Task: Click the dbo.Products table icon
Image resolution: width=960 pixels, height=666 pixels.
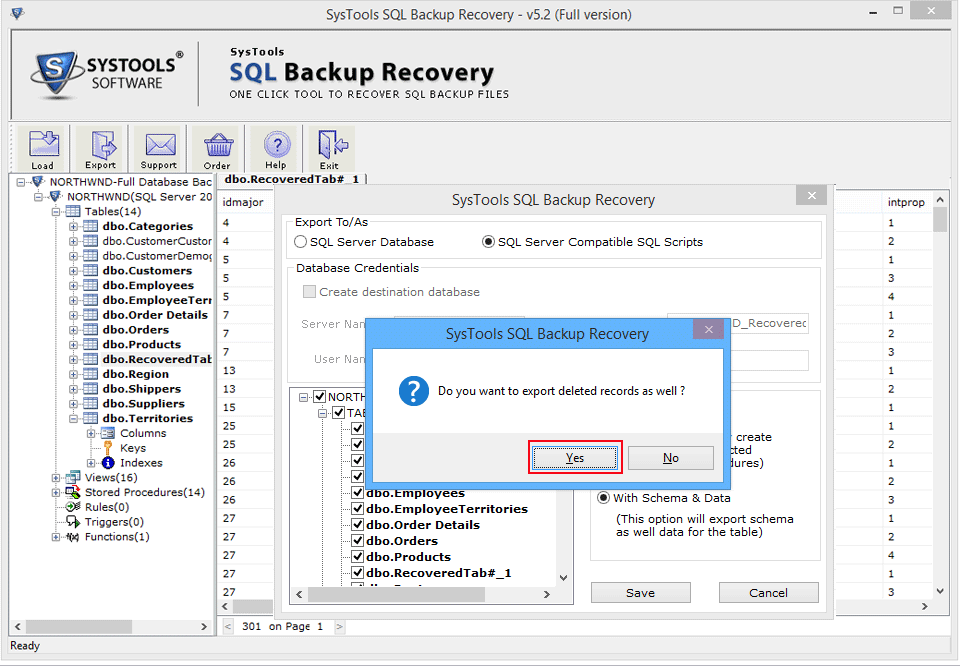Action: [x=91, y=345]
